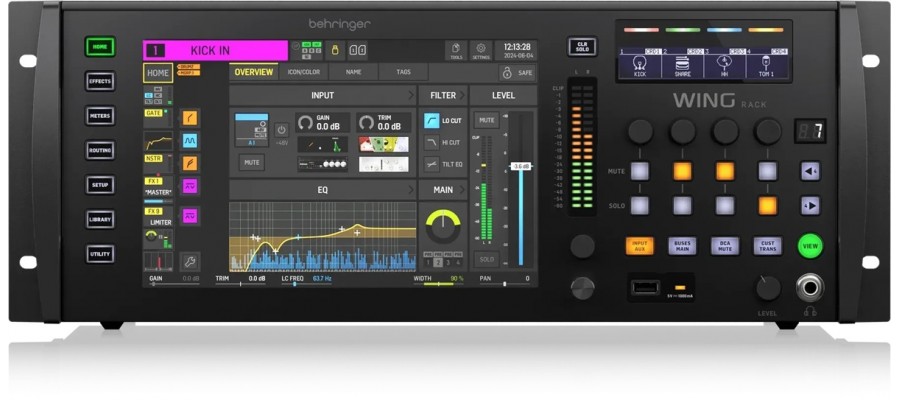Toggle the LO CUT filter on
This screenshot has width=900, height=400.
443,121
